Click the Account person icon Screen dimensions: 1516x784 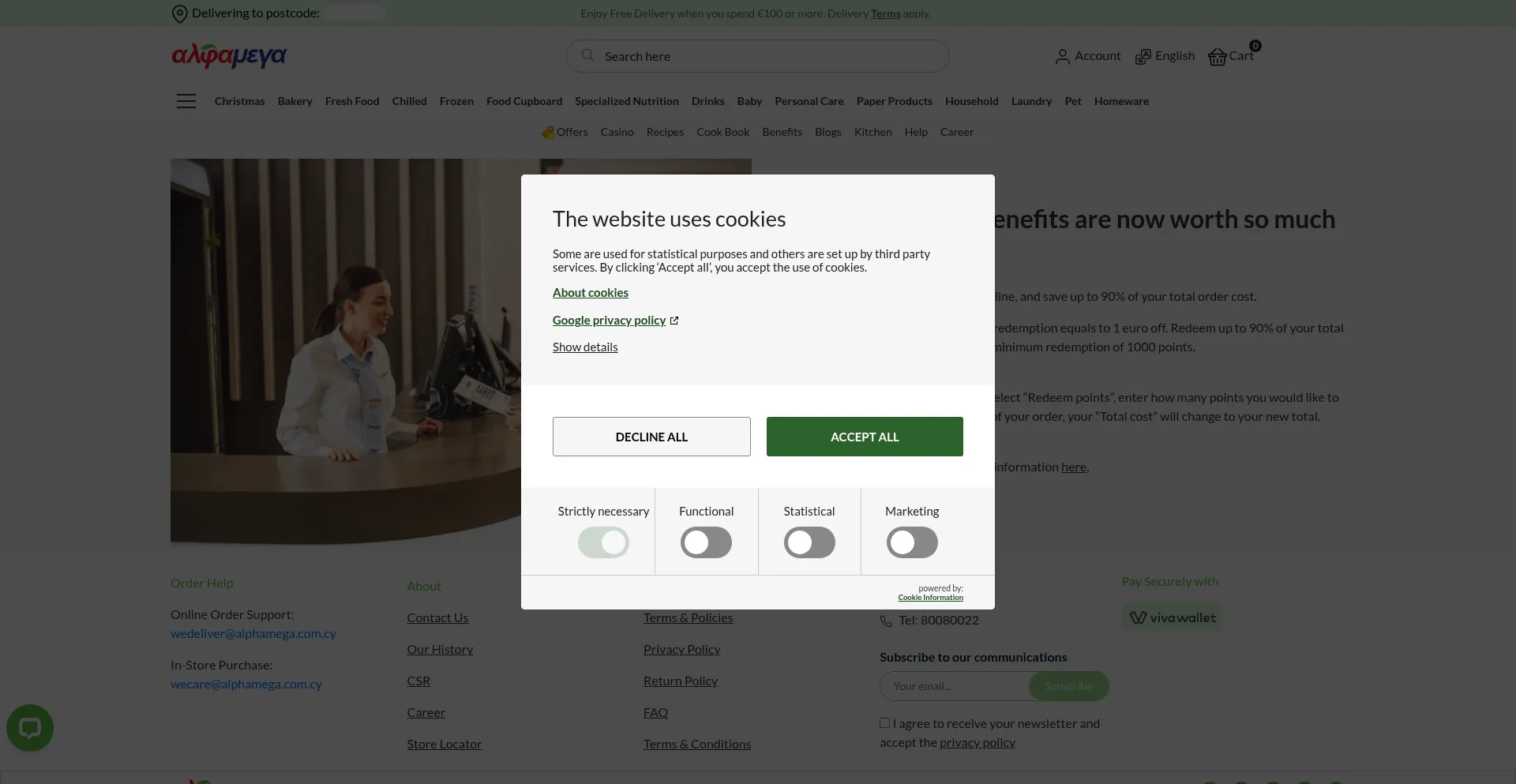[x=1062, y=57]
